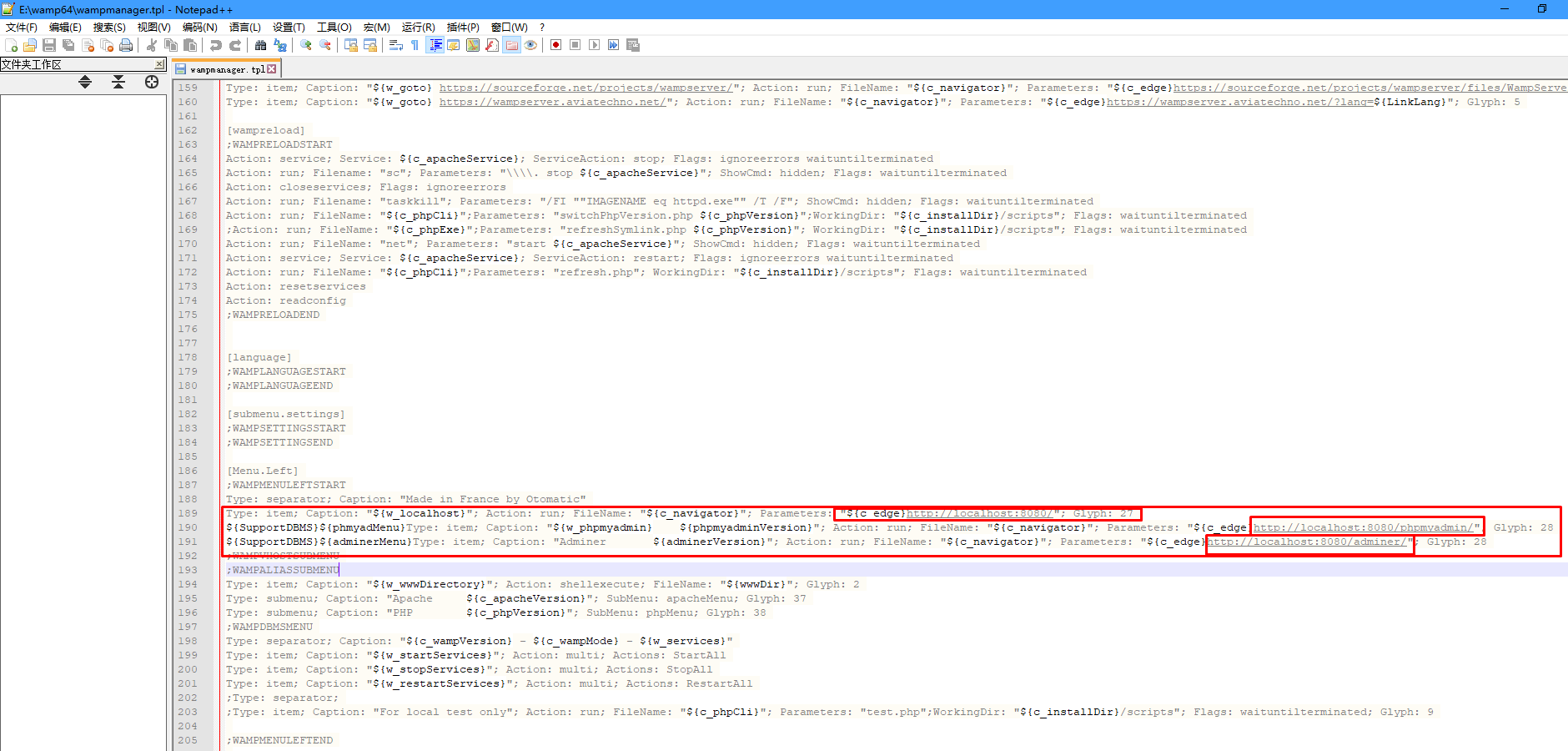Click the Close All toolbar icon
This screenshot has height=751, width=1568.
click(107, 45)
